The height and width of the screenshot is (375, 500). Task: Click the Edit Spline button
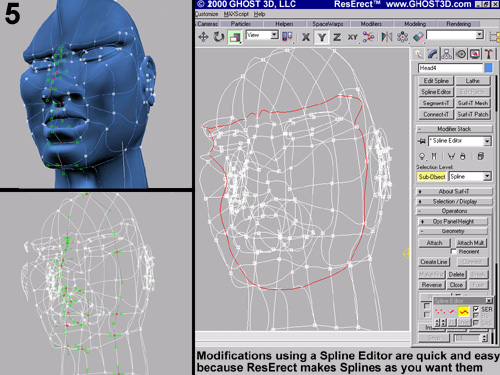[x=436, y=81]
